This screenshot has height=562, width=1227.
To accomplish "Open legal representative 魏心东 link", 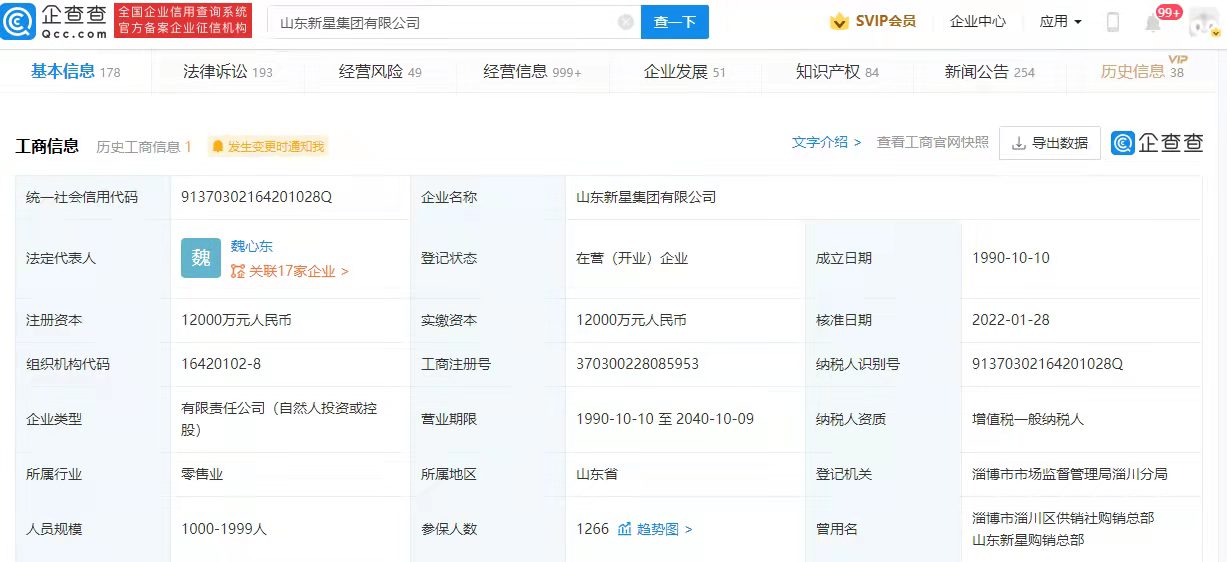I will coord(252,246).
